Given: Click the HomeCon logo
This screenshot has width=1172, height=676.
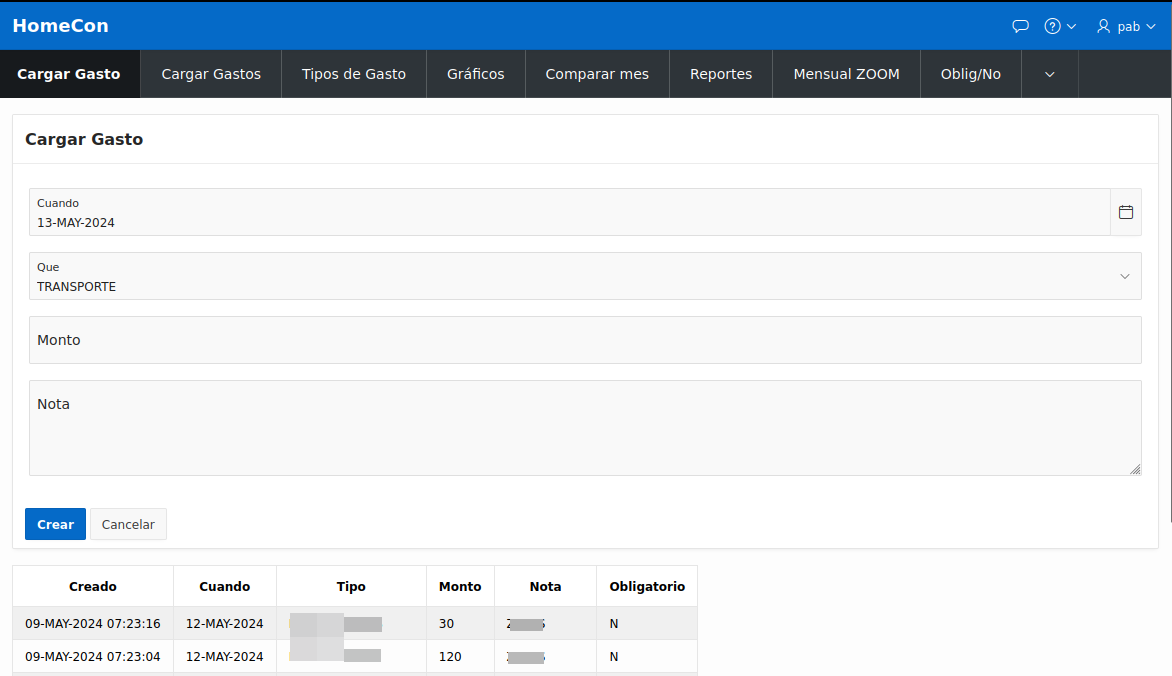Looking at the screenshot, I should click(x=60, y=25).
